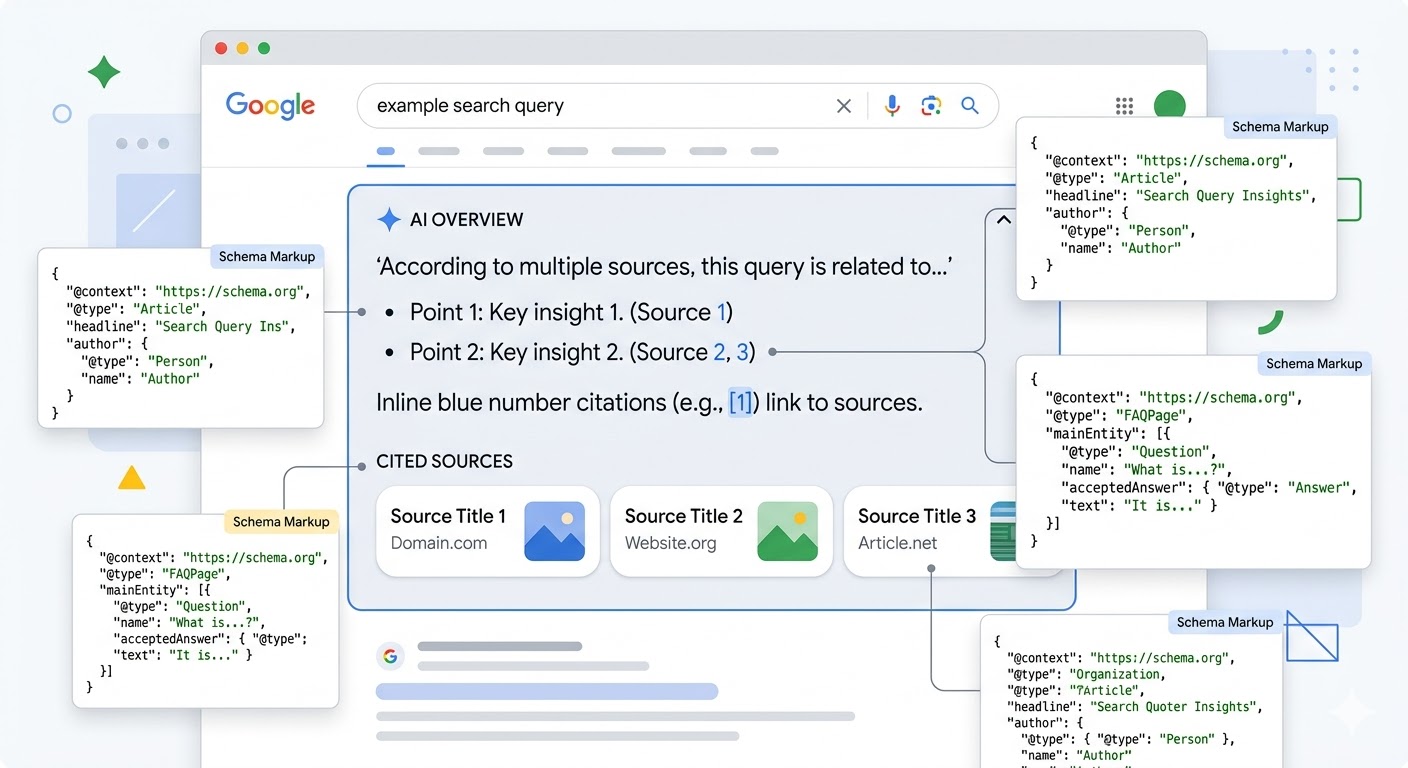Switch to the second search tab
1408x768 pixels.
[x=438, y=152]
